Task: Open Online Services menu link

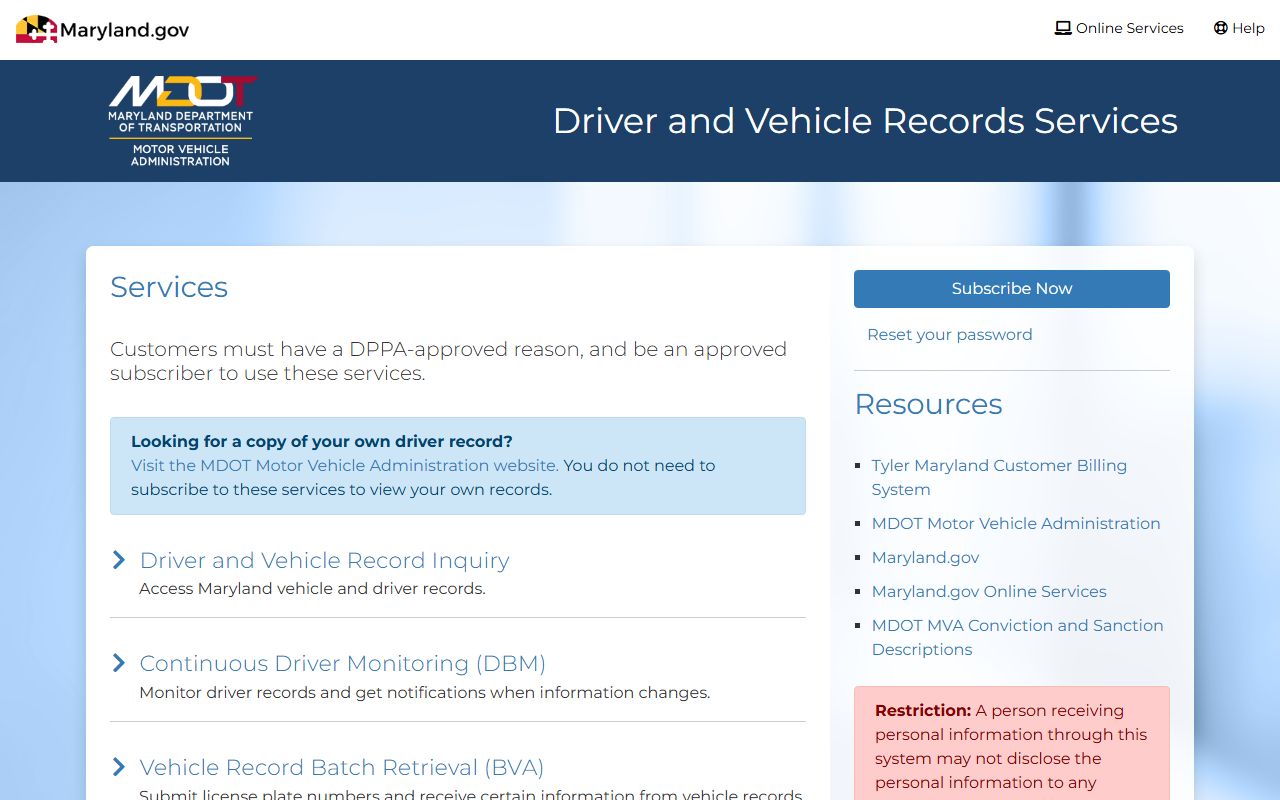Action: pos(1119,28)
